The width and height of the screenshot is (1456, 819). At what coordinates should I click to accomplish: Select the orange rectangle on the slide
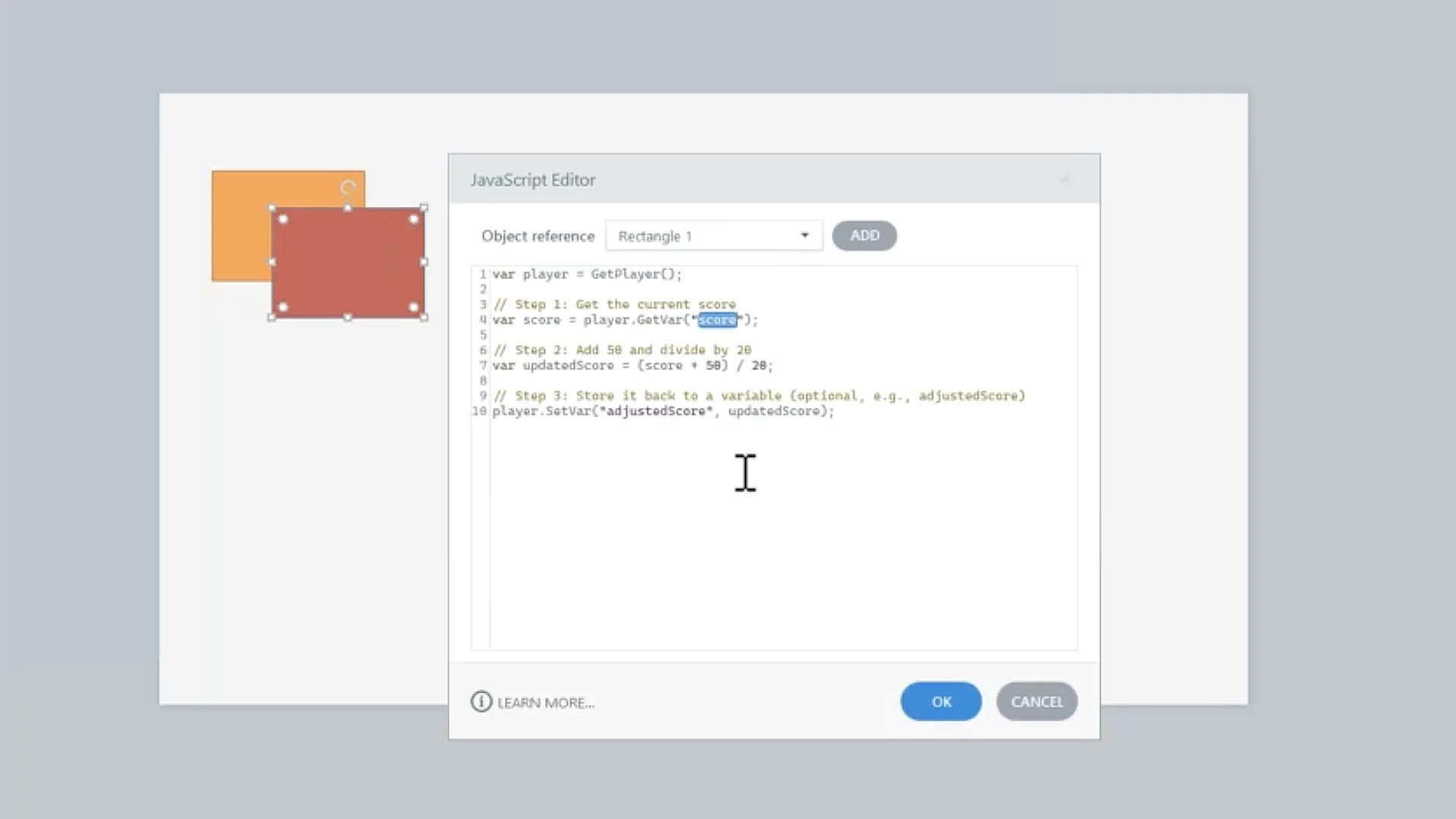241,227
